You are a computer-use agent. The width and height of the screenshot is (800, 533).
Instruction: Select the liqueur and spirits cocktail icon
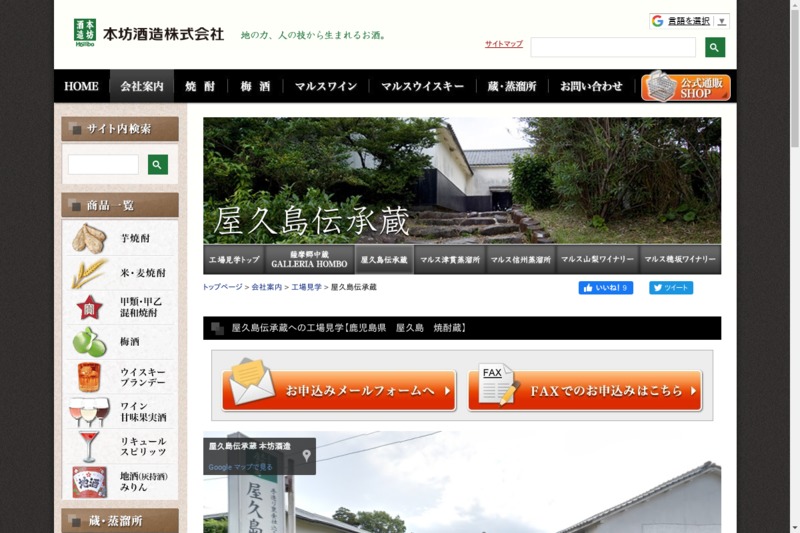click(90, 446)
